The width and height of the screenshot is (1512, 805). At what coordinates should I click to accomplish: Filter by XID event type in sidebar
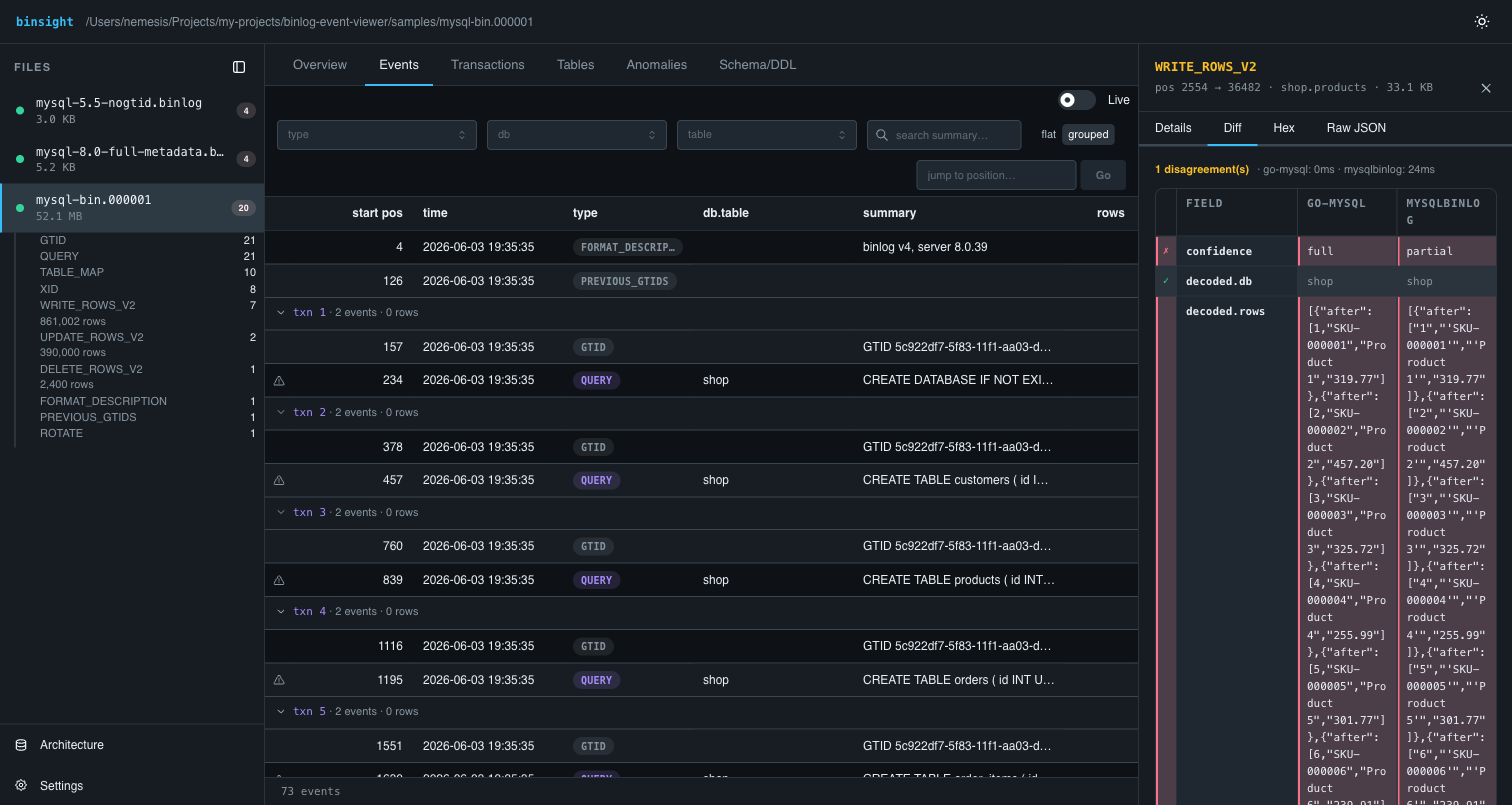point(147,289)
